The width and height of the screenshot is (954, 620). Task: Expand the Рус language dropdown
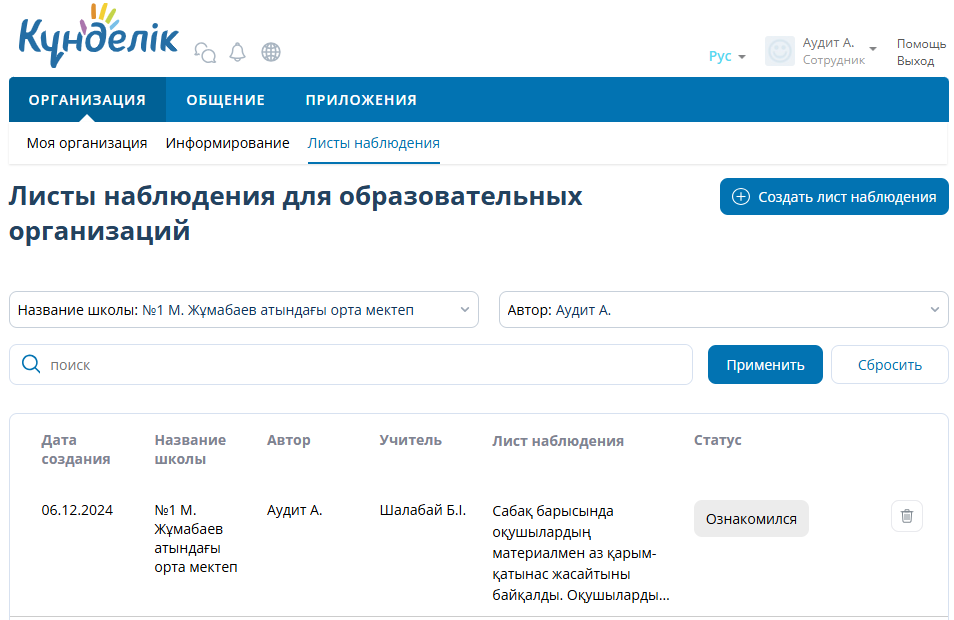pyautogui.click(x=727, y=57)
